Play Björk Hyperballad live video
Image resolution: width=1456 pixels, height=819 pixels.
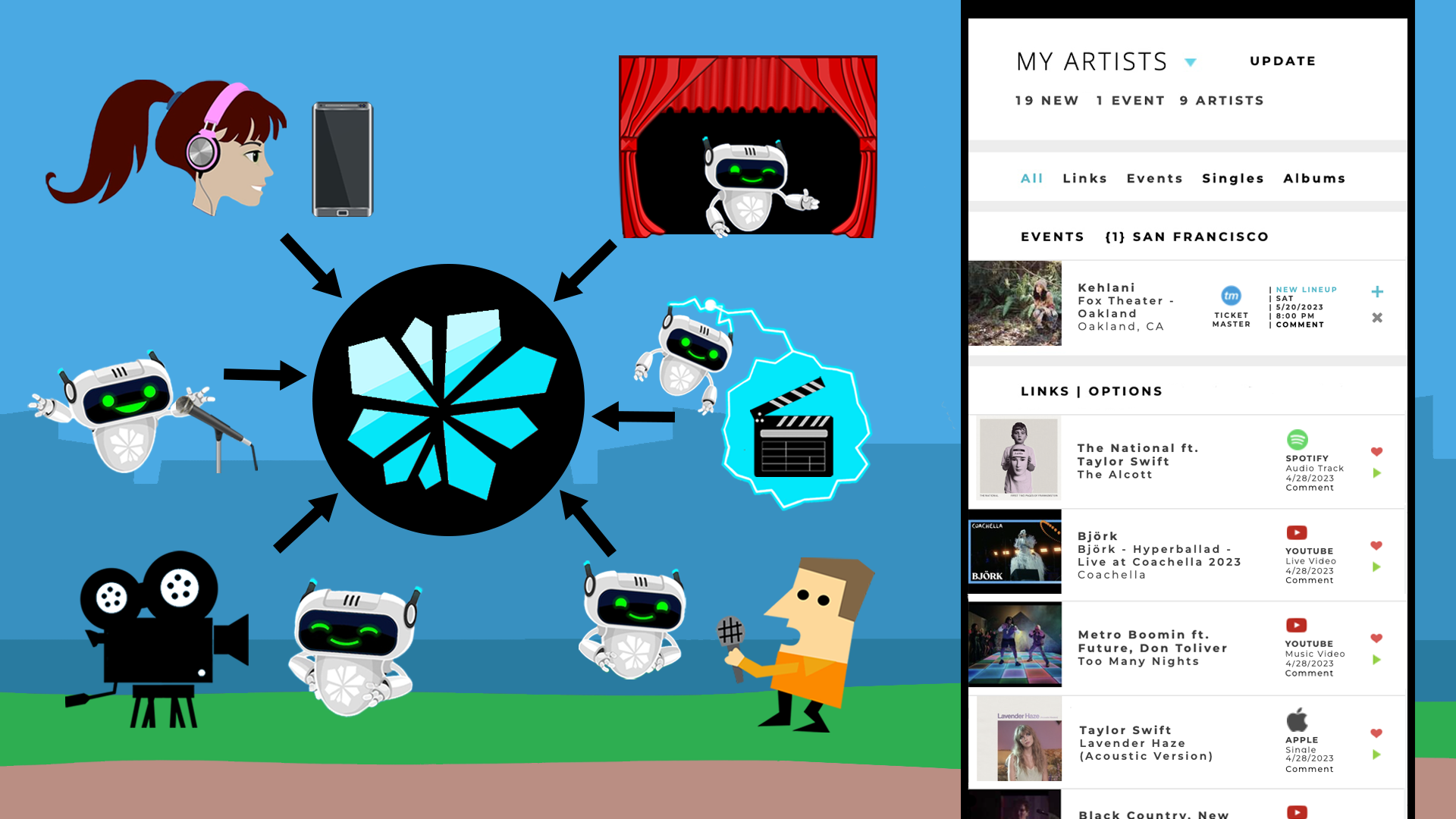point(1376,567)
